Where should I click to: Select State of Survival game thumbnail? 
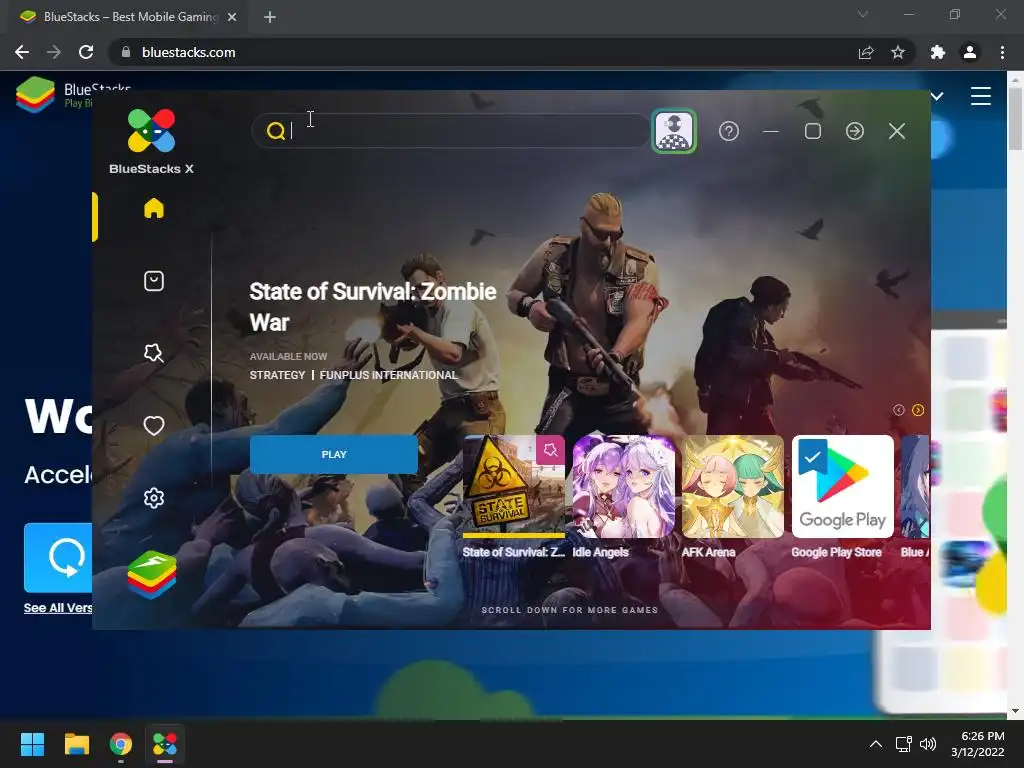point(513,487)
